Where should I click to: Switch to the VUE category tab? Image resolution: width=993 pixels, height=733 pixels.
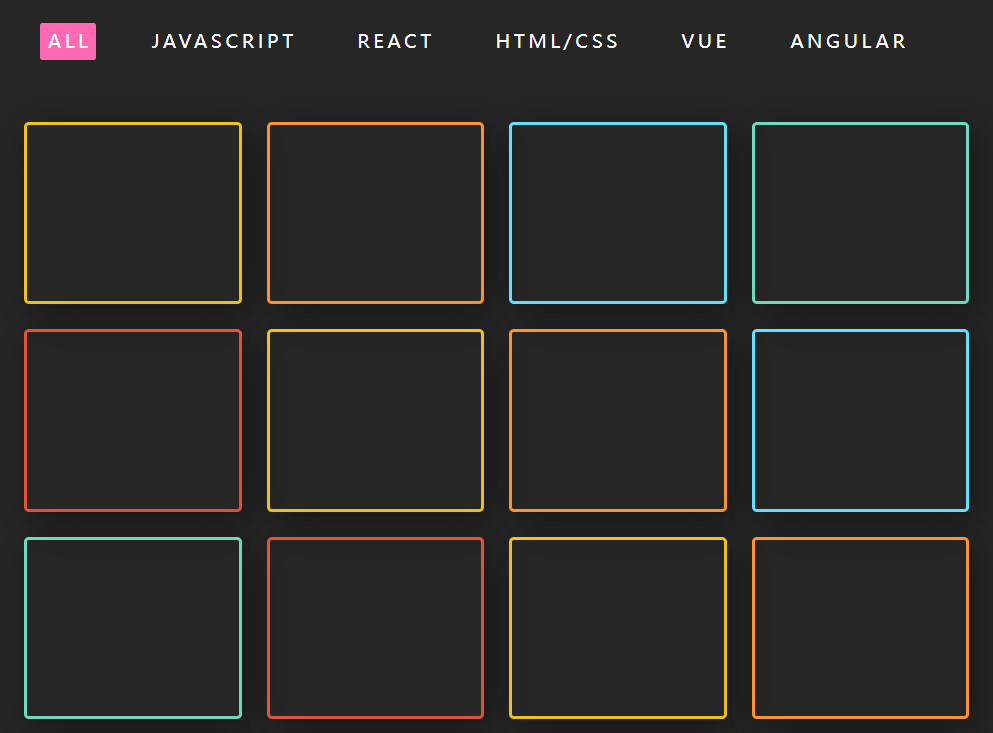click(704, 41)
